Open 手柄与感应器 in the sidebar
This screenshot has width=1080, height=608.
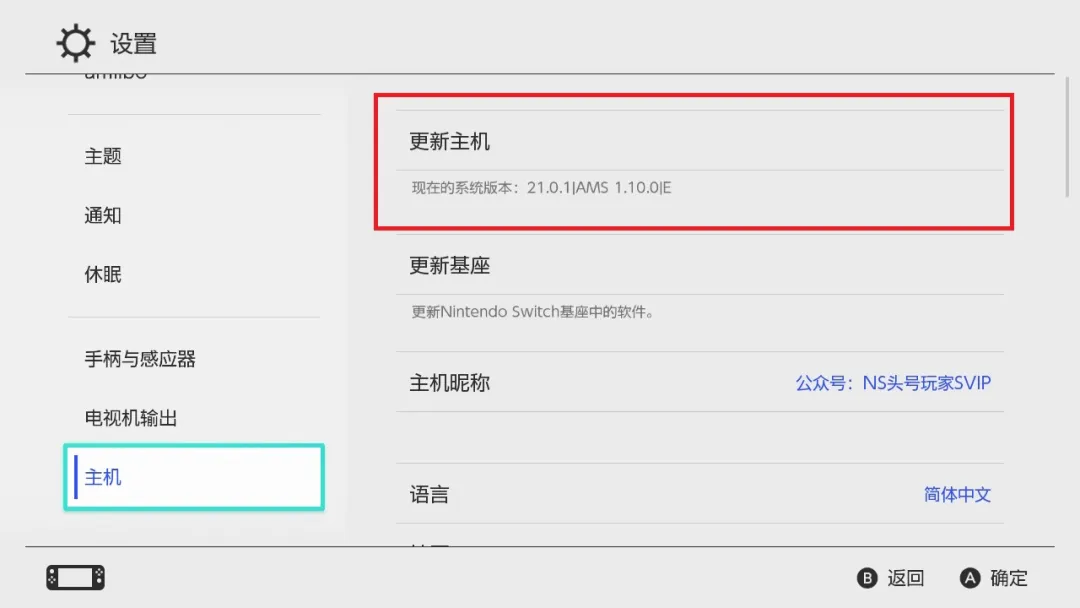coord(140,359)
